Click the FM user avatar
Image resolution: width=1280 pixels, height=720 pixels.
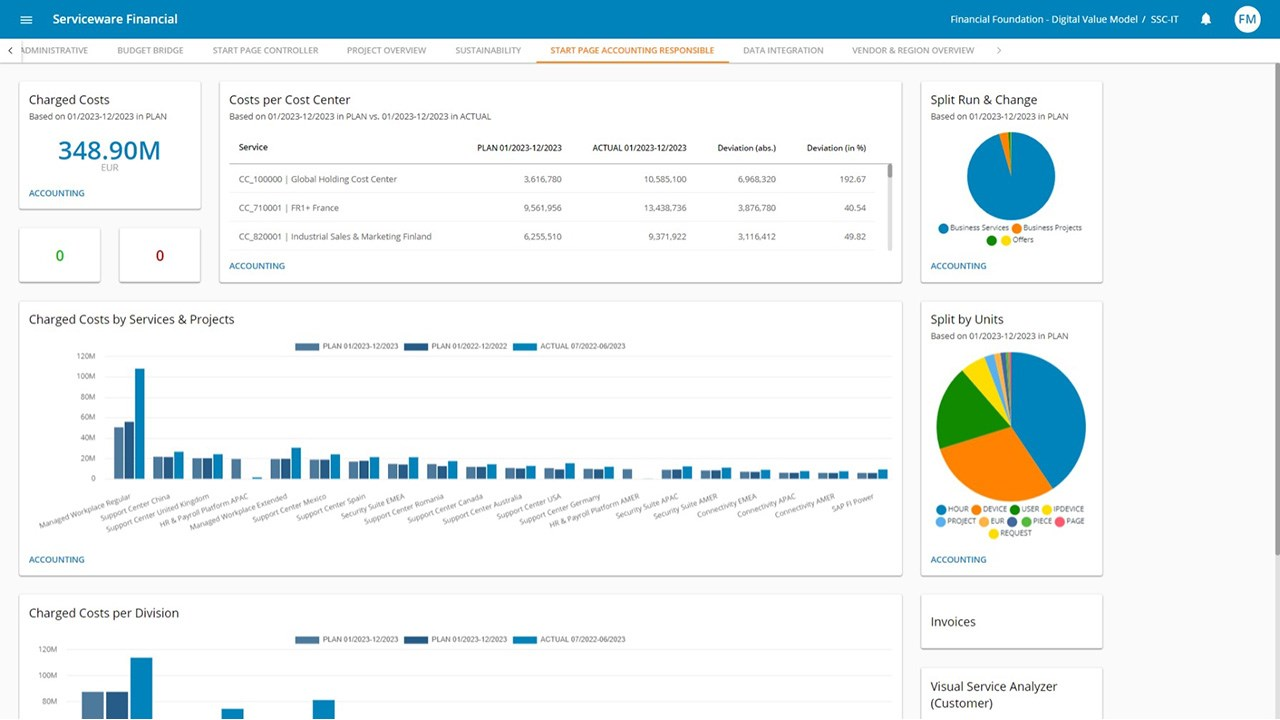(1247, 19)
